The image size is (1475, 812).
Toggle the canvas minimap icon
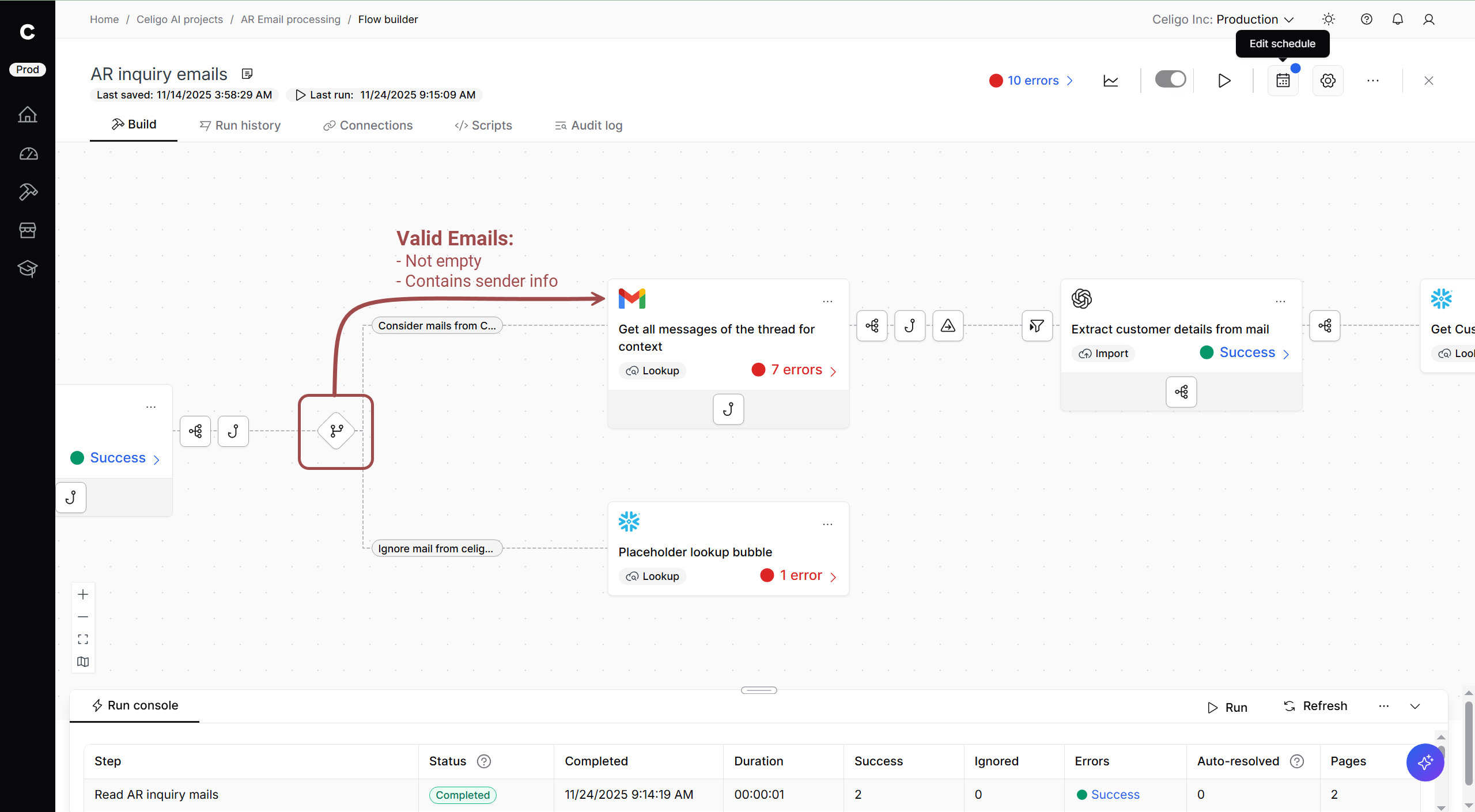(x=83, y=662)
